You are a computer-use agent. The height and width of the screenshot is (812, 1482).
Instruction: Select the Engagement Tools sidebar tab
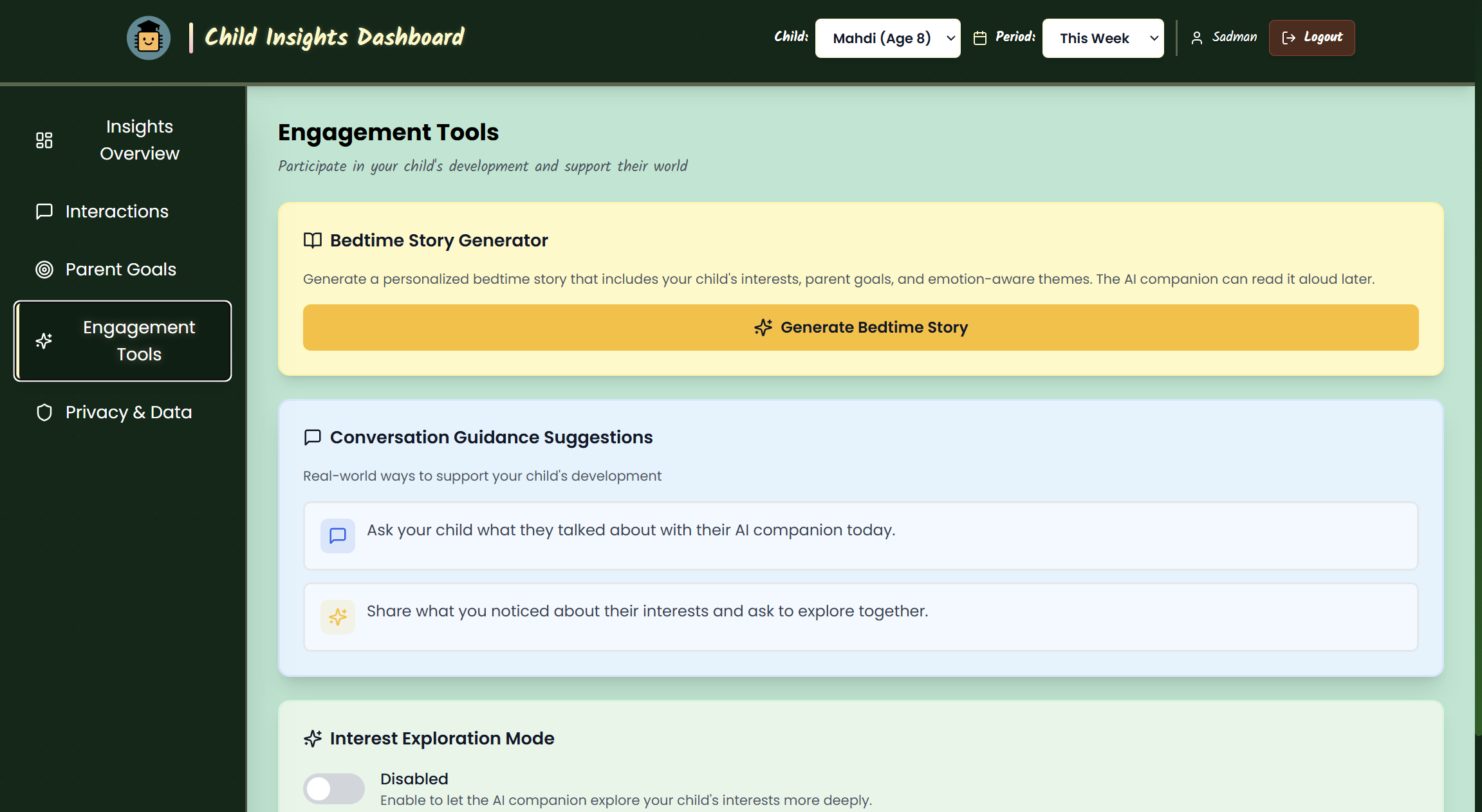click(123, 341)
